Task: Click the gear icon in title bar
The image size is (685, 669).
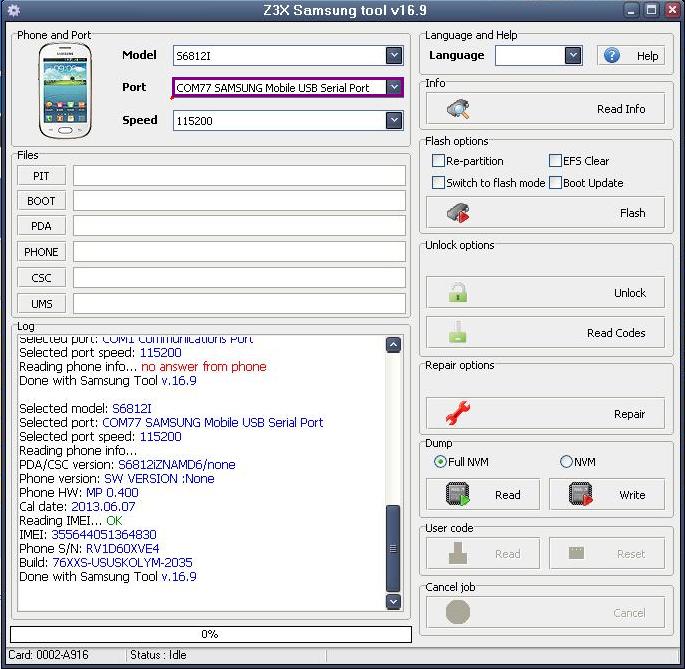Action: pos(14,10)
